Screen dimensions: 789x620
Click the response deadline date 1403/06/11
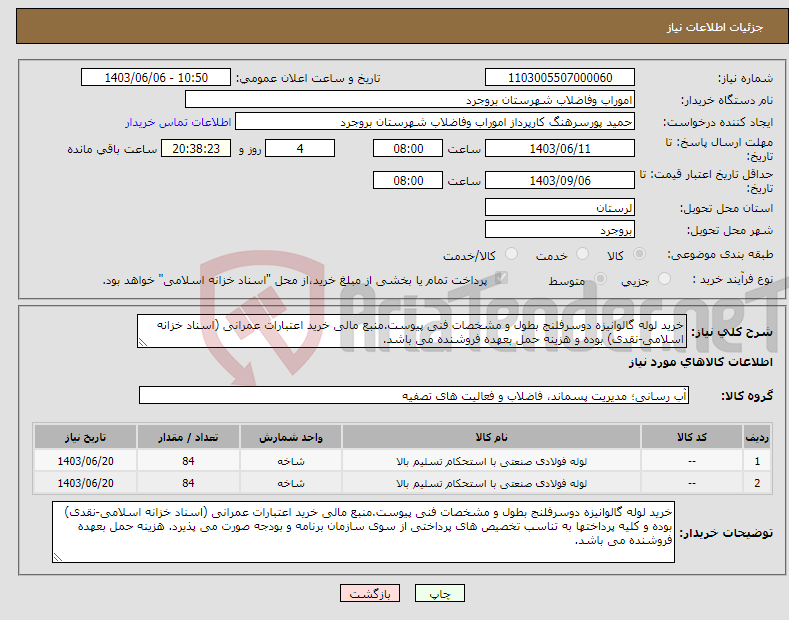click(560, 148)
